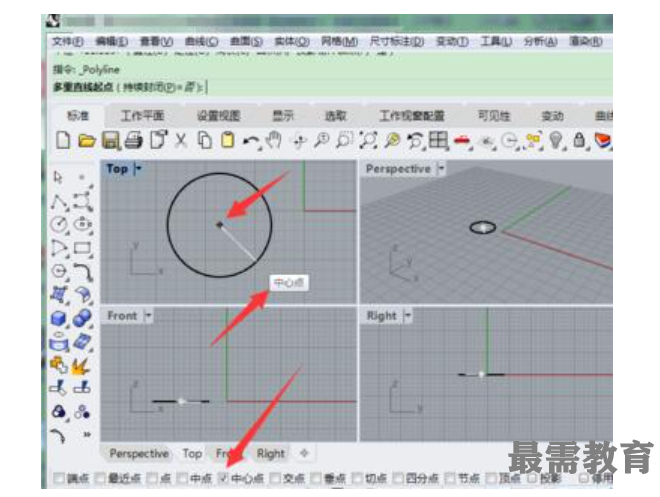Click the Copy icon in the toolbar
660x497 pixels.
click(205, 140)
